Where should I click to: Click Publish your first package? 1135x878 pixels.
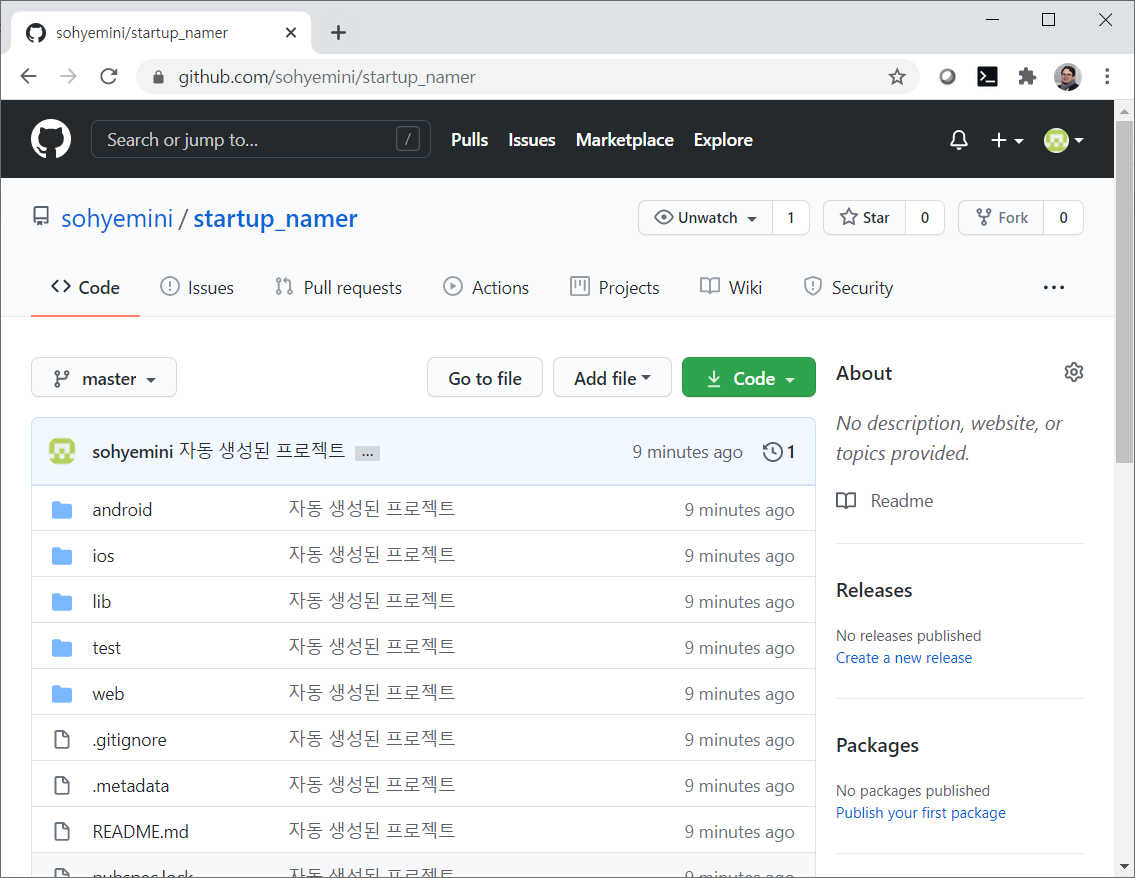tap(921, 813)
